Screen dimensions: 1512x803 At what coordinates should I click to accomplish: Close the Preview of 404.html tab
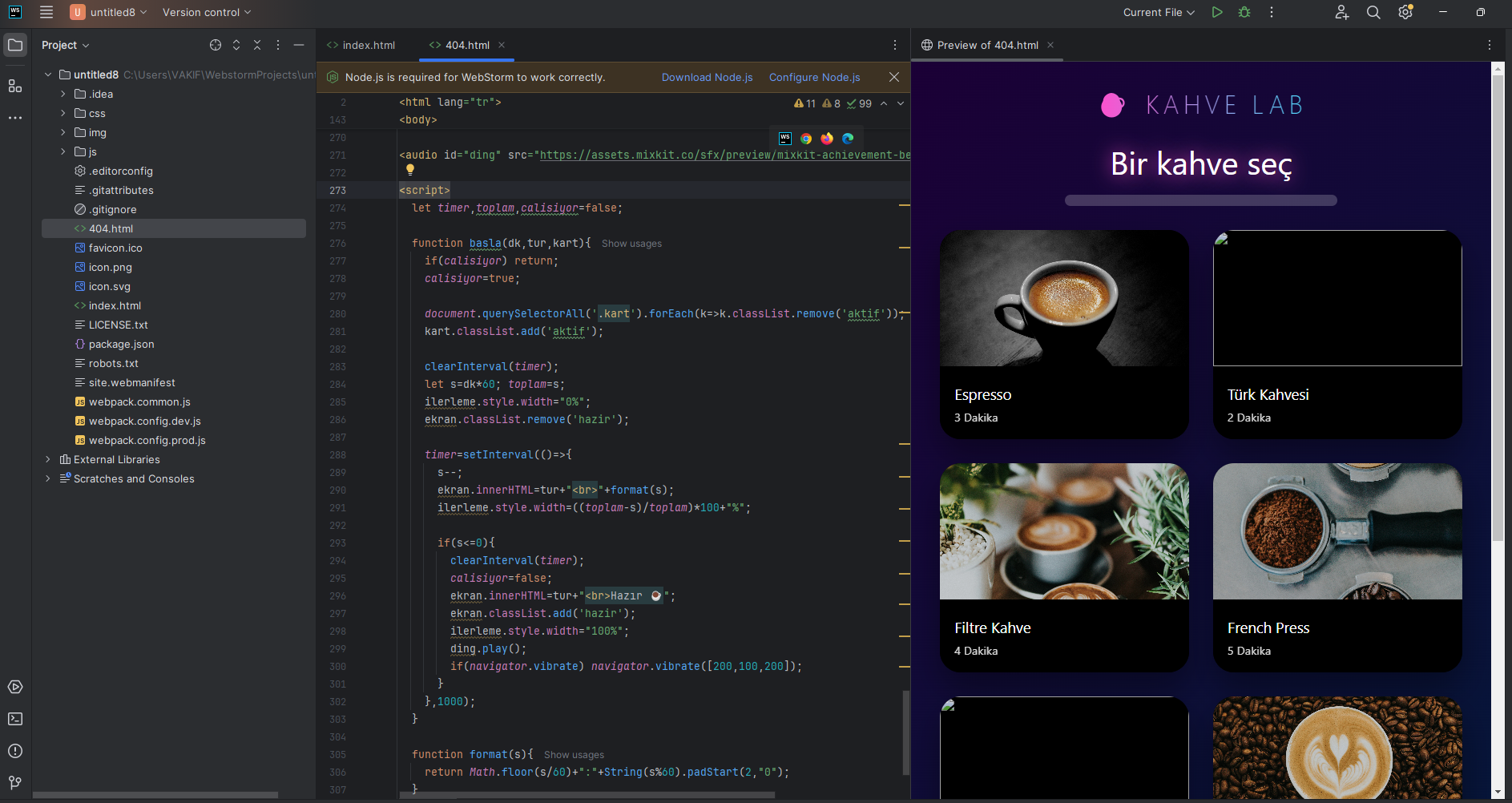(1050, 45)
